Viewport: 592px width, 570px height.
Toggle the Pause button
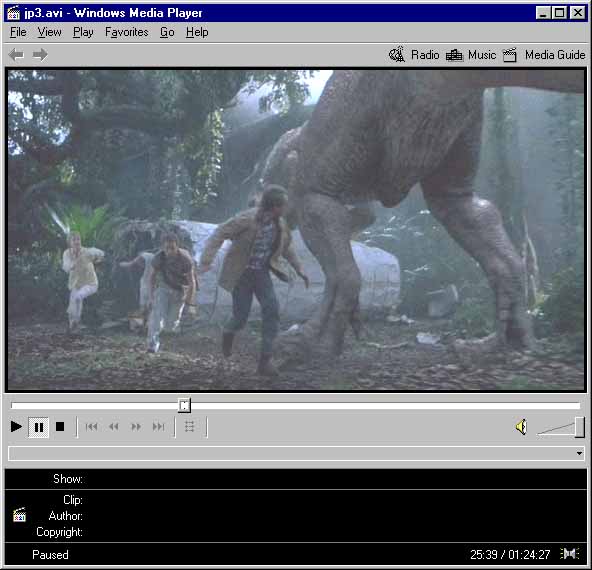pos(39,427)
